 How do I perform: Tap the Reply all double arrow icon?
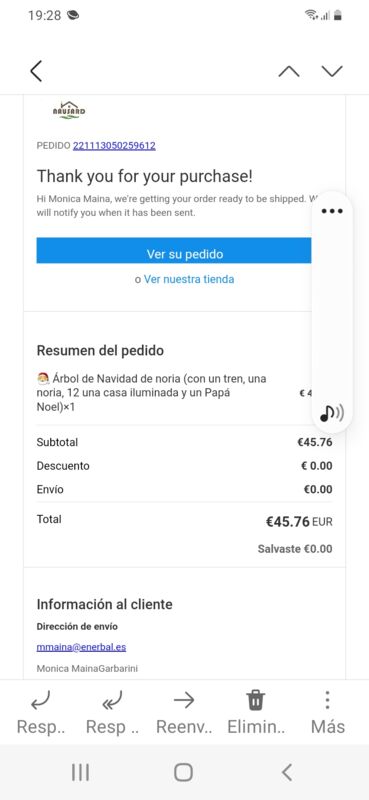(x=112, y=701)
